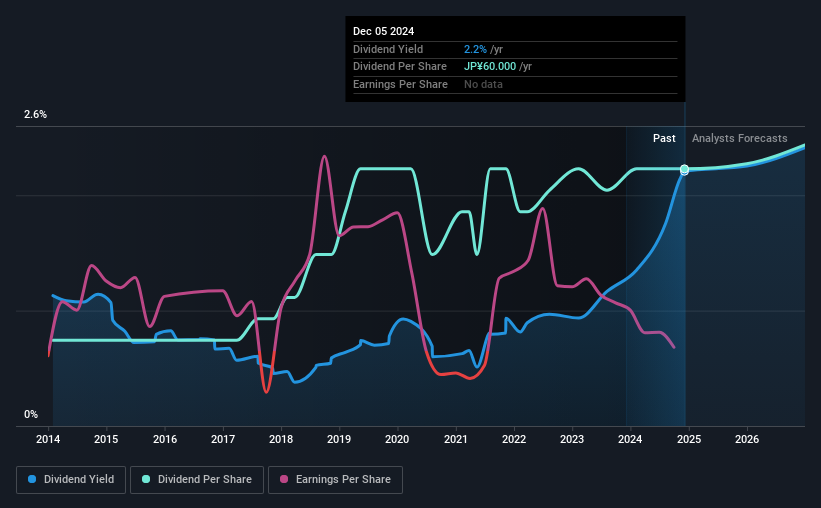The width and height of the screenshot is (821, 508).
Task: Select the 2020 x-axis year label
Action: (x=397, y=439)
